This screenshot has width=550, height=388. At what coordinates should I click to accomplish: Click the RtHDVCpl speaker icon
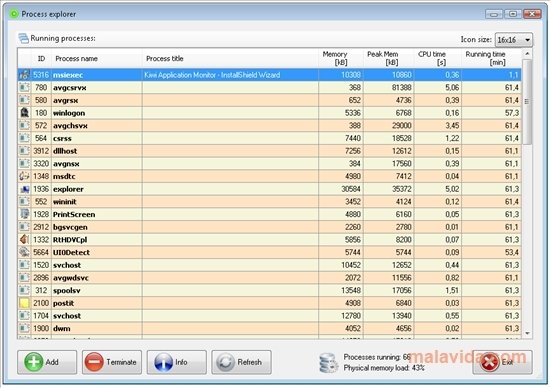[x=24, y=239]
